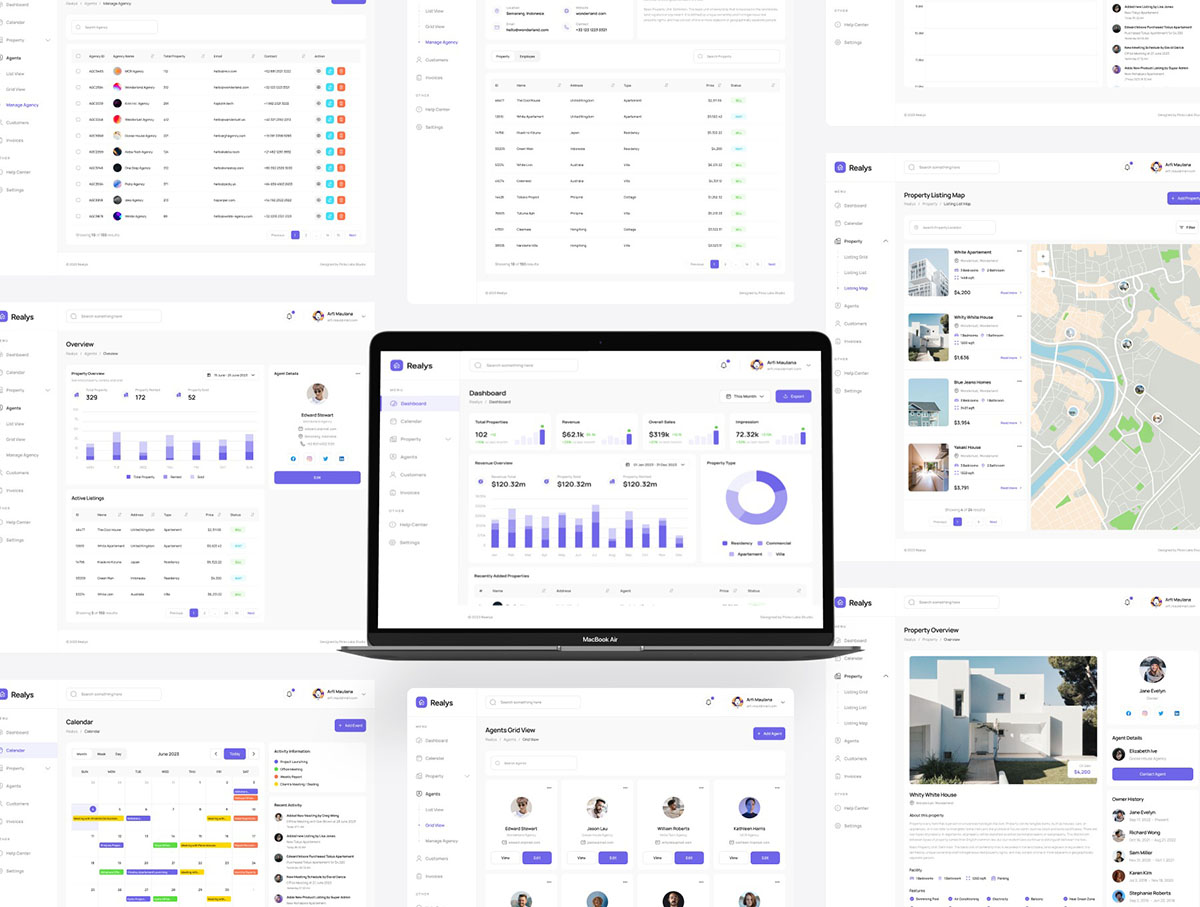Check the Winter Agency row checkbox
This screenshot has height=907, width=1200.
coord(78,215)
